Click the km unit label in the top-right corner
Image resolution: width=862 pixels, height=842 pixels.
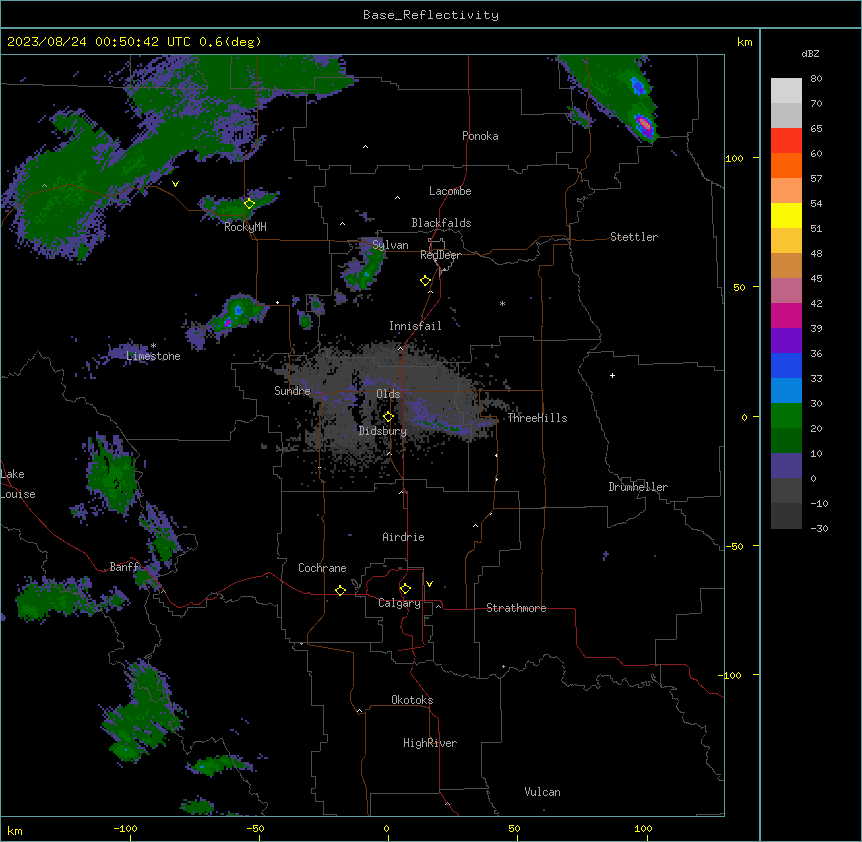tap(744, 42)
